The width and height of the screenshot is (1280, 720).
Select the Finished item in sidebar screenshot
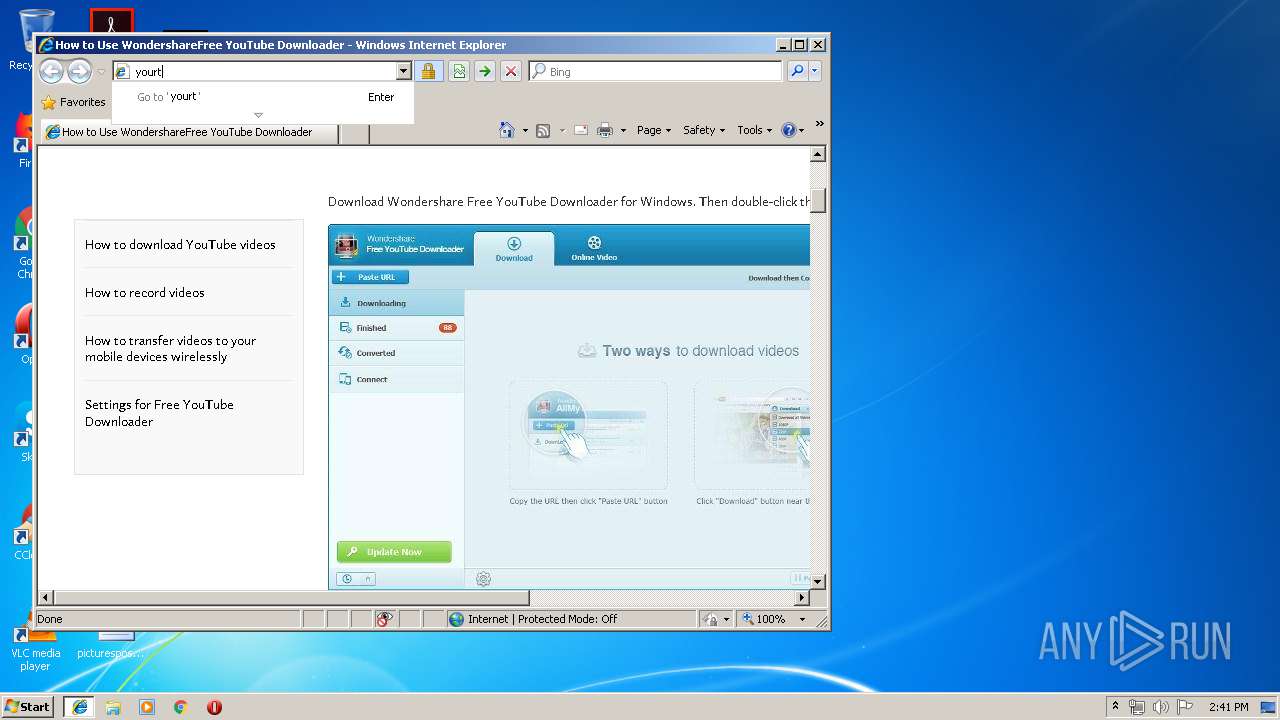tap(396, 328)
